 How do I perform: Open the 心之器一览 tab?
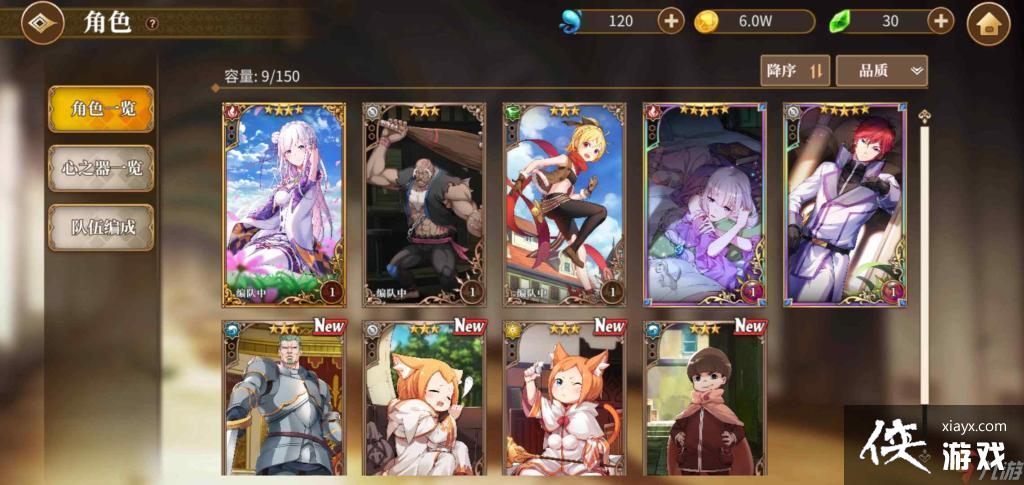click(101, 168)
